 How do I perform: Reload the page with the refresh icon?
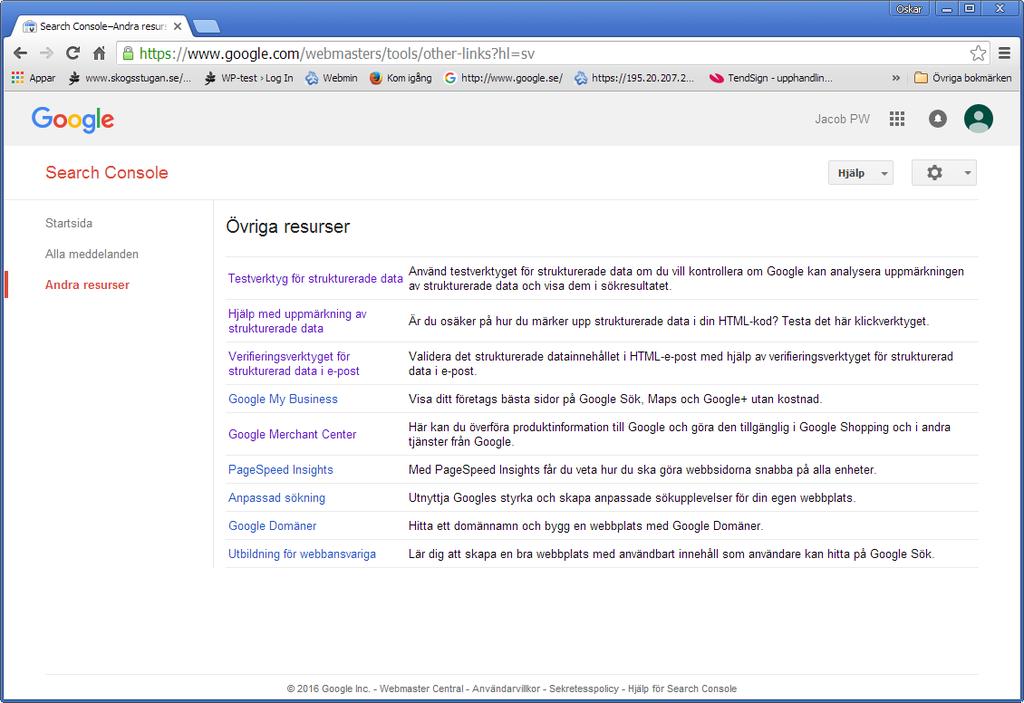(73, 53)
